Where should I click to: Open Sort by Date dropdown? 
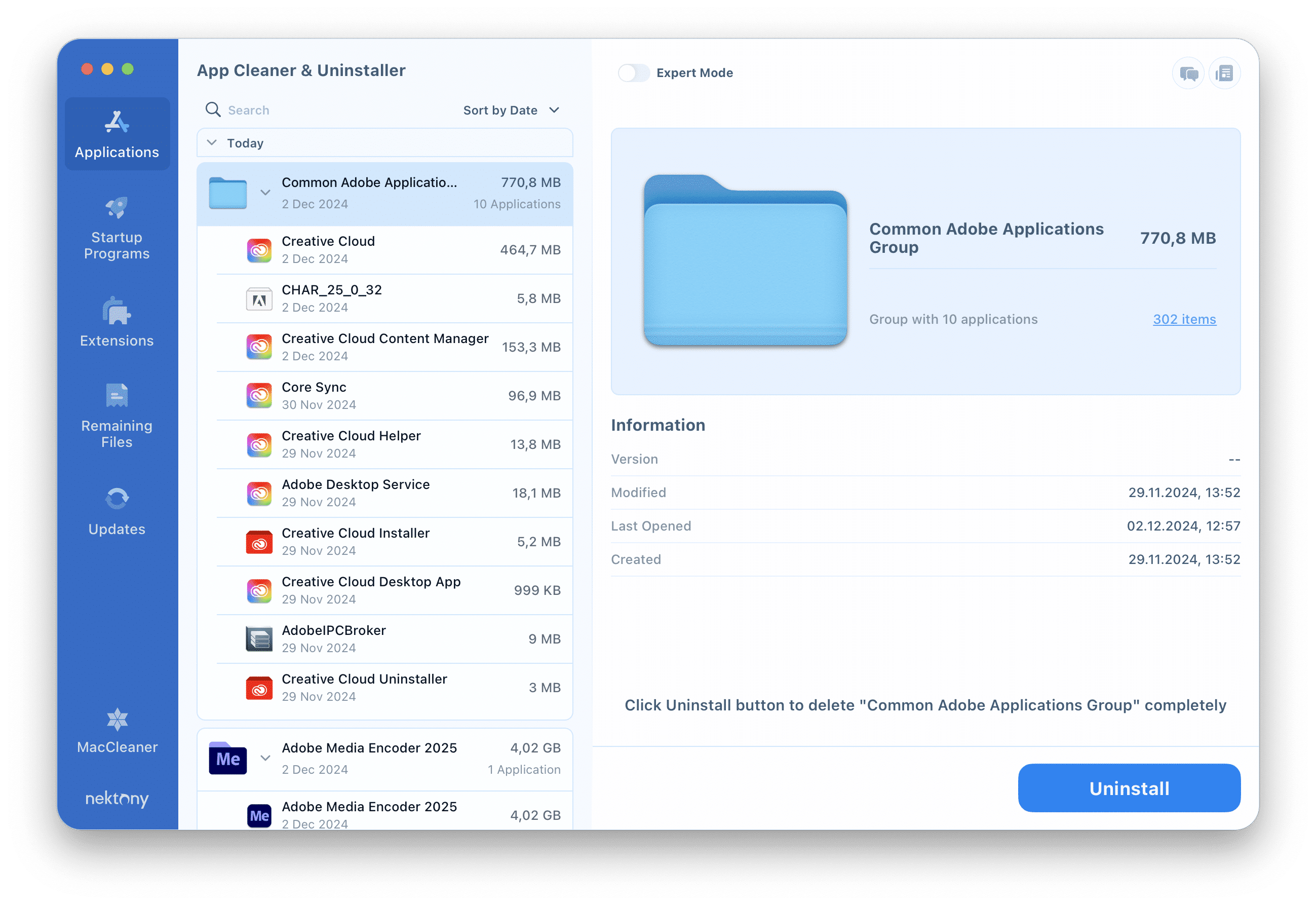click(511, 110)
